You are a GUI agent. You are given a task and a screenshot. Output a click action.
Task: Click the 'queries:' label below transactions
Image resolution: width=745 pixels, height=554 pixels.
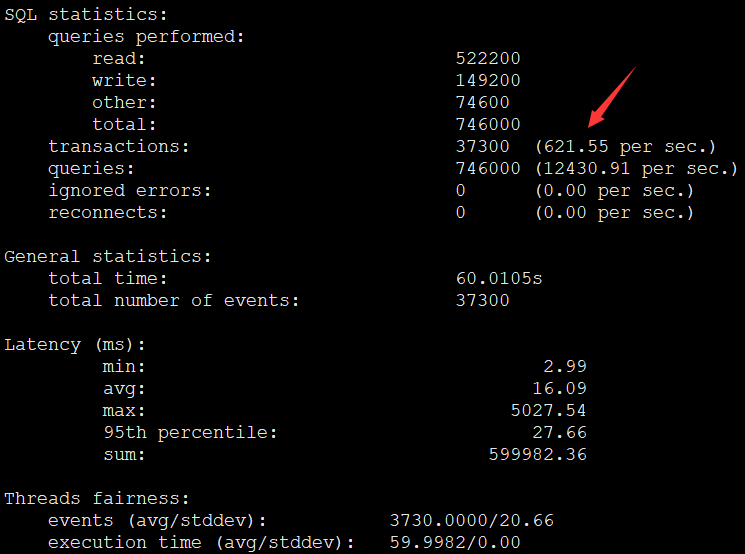coord(91,169)
